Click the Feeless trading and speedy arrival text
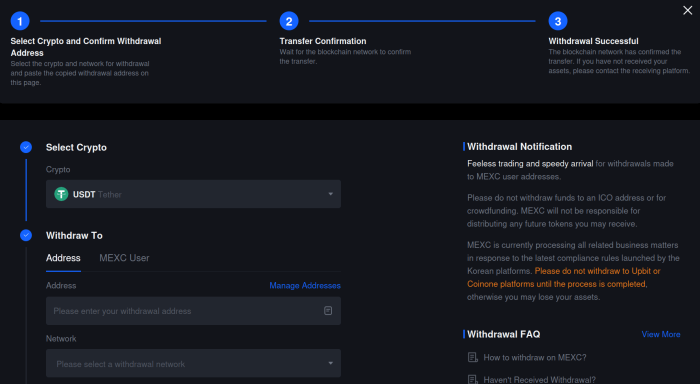 click(530, 163)
